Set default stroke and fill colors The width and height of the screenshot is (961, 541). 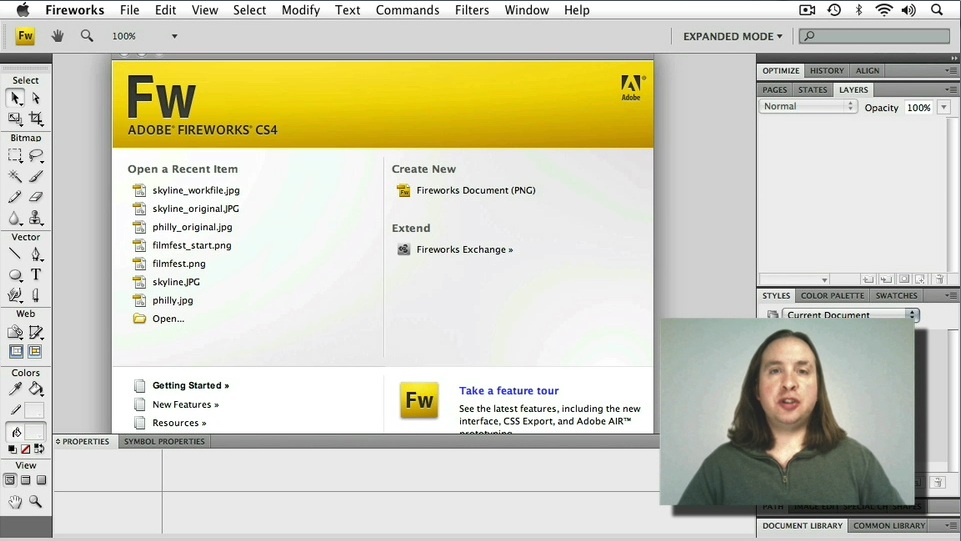tap(12, 449)
